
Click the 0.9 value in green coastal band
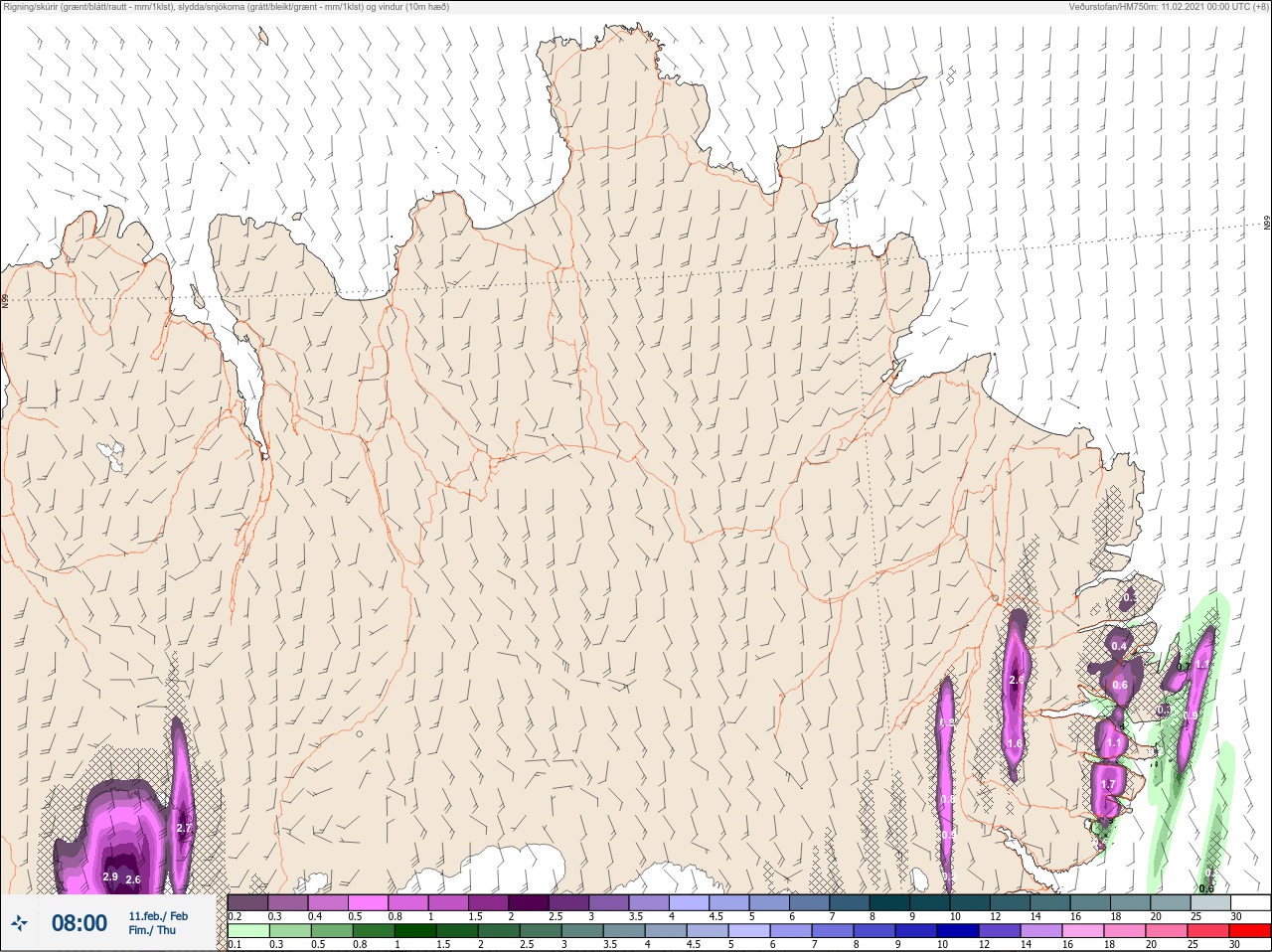(x=1192, y=714)
